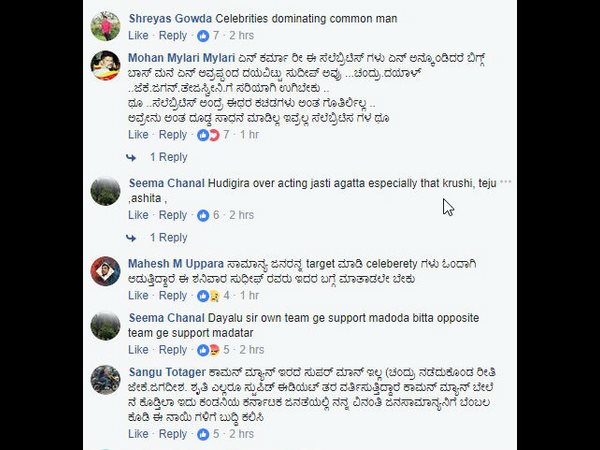This screenshot has width=600, height=450.
Task: Click reply arrow icon under Seema Chanal's Hudigira comment
Action: coord(131,238)
